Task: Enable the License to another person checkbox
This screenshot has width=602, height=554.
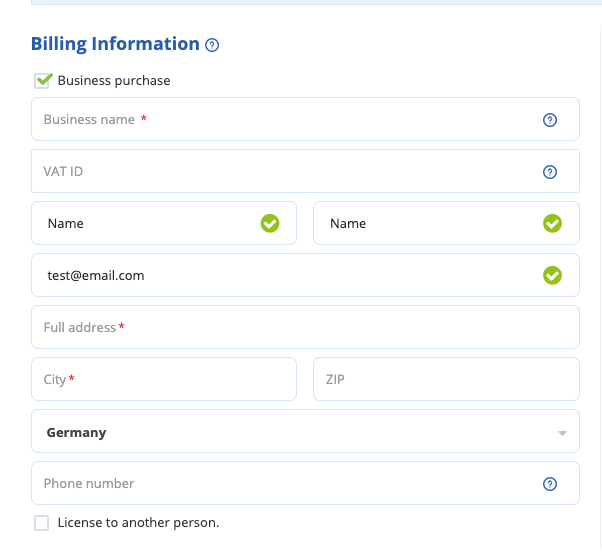Action: [41, 522]
